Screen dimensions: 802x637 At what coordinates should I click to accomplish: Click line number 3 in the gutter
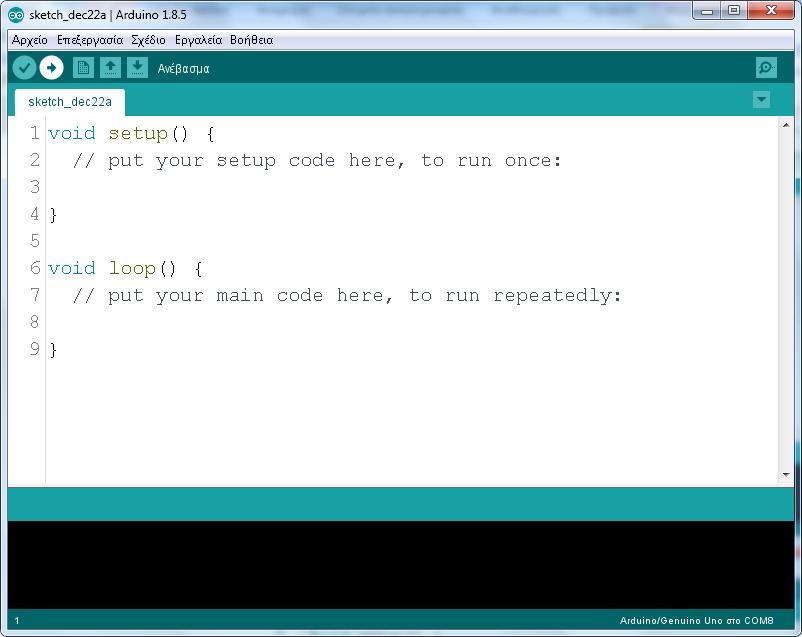coord(35,187)
